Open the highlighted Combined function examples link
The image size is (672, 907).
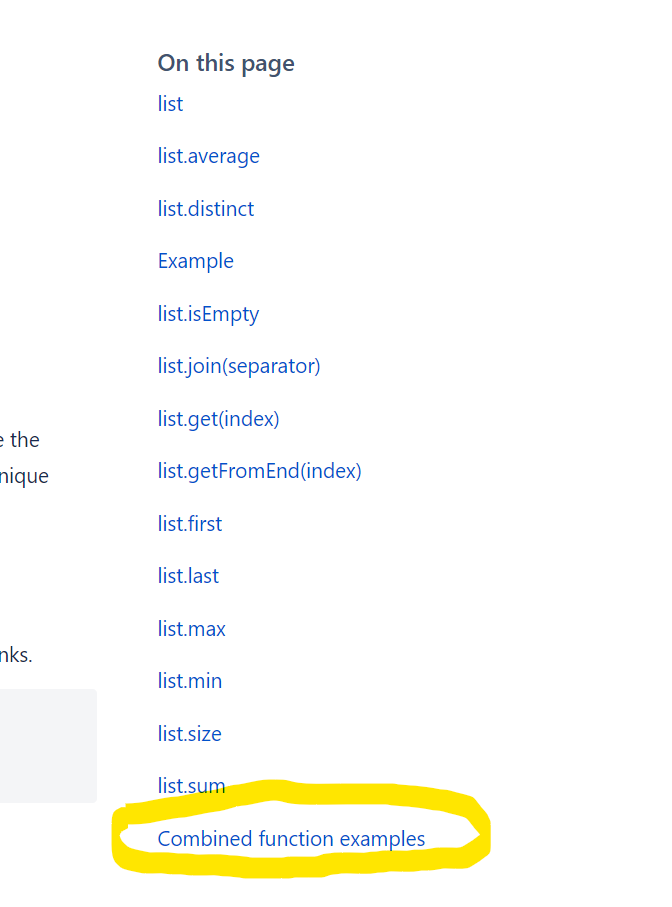(x=291, y=839)
